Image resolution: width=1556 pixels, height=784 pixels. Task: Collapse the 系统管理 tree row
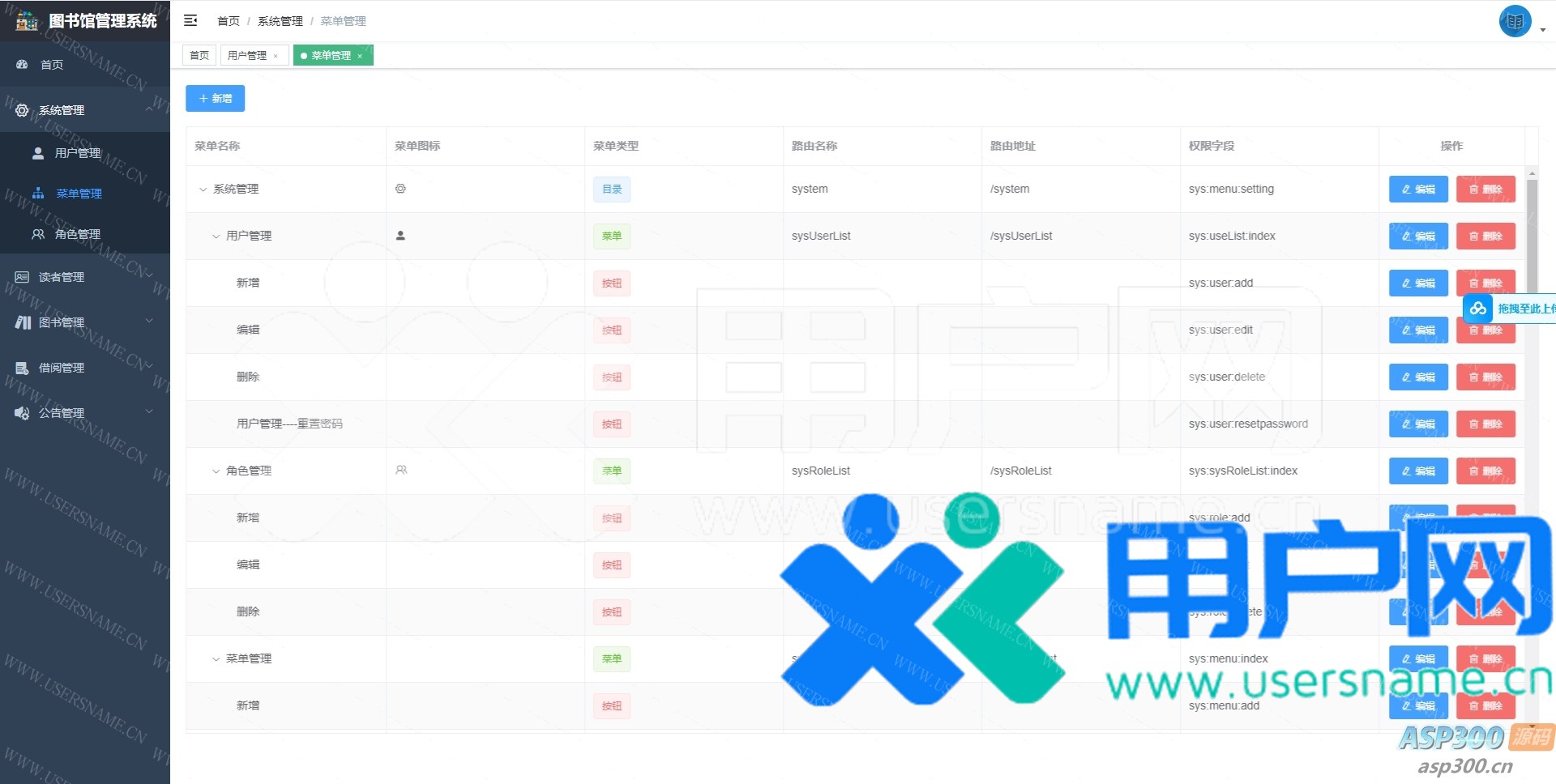click(203, 190)
